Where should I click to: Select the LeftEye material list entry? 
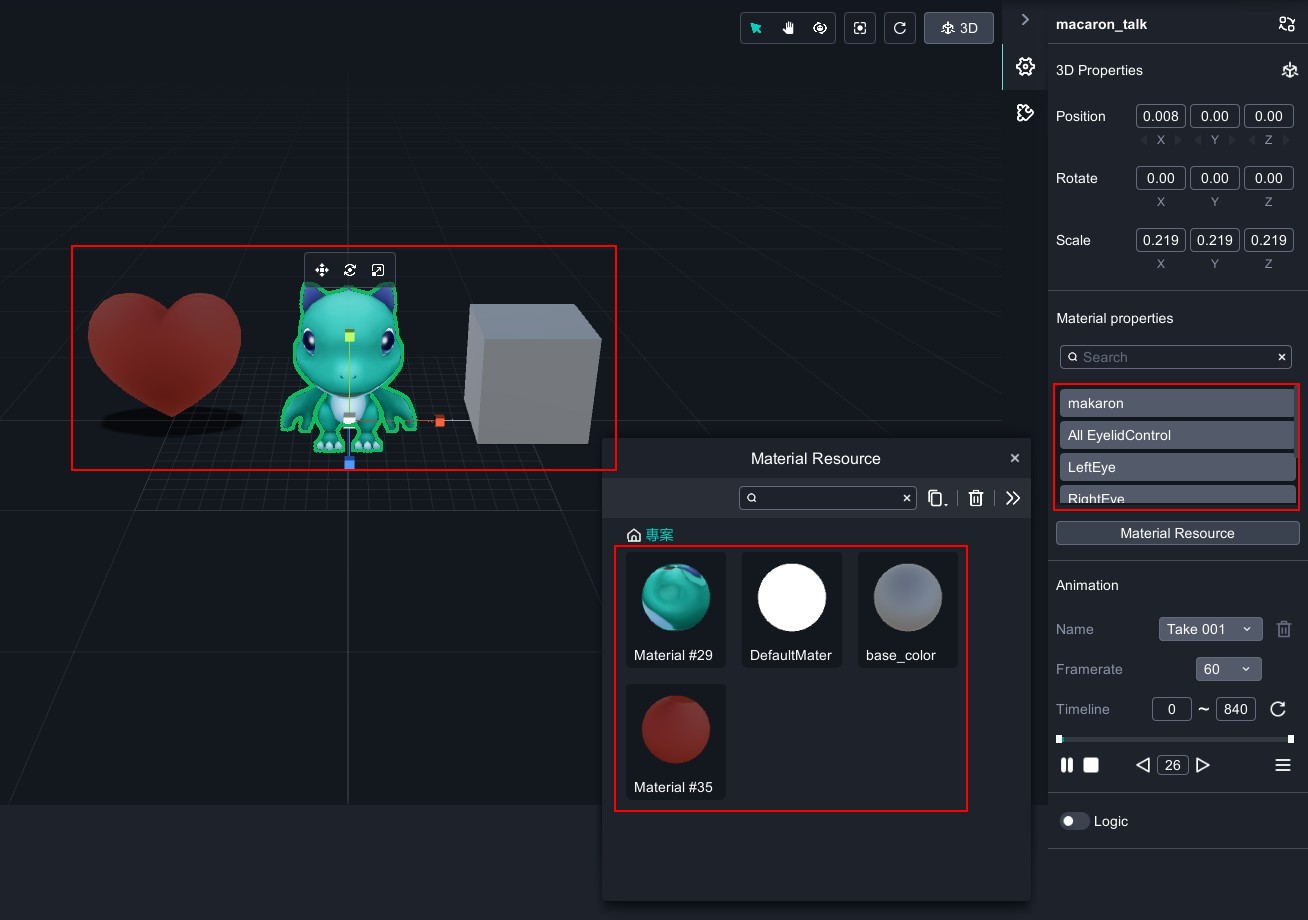(x=1176, y=467)
